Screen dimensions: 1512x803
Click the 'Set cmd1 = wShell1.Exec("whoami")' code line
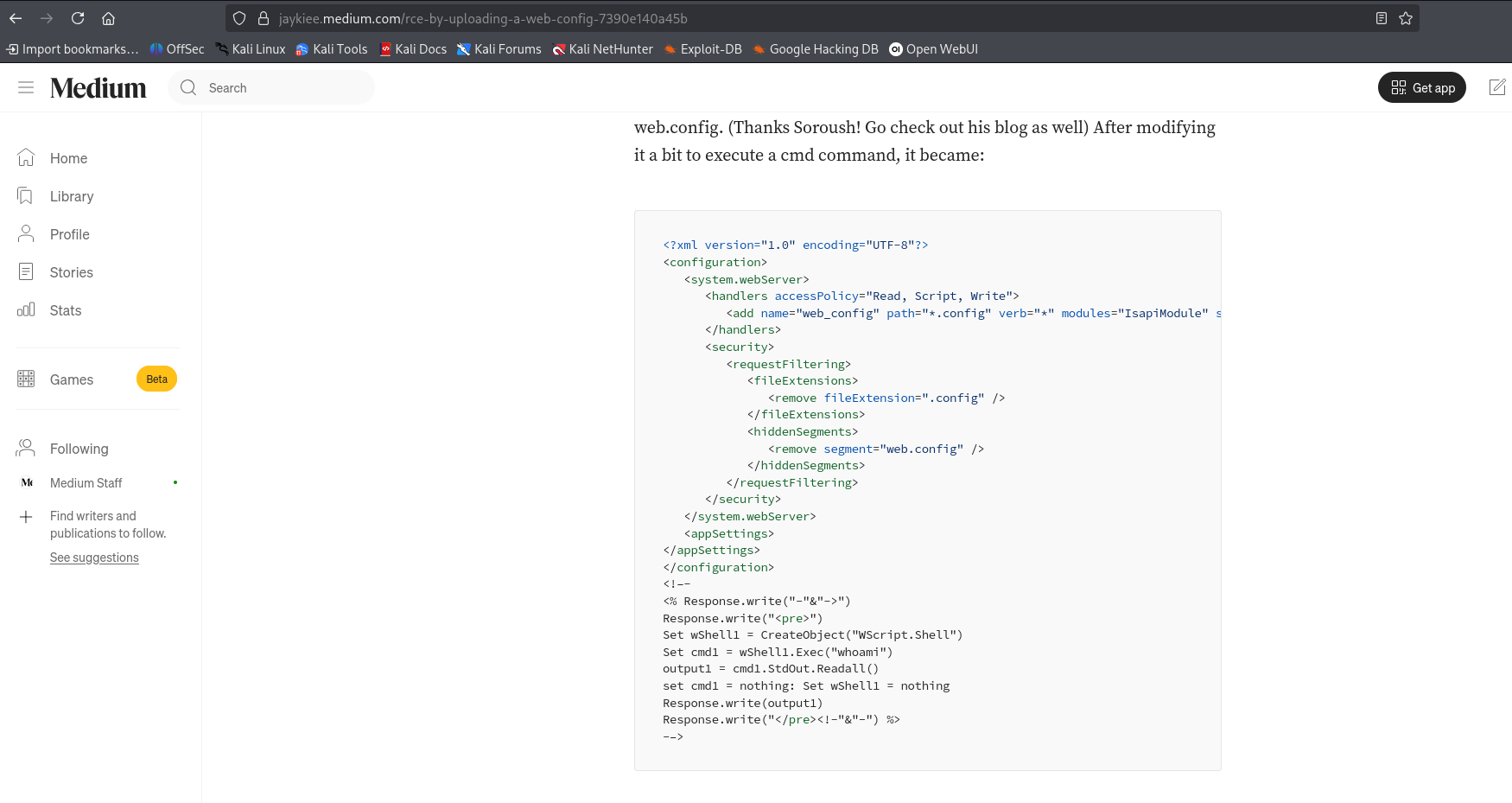pos(778,652)
